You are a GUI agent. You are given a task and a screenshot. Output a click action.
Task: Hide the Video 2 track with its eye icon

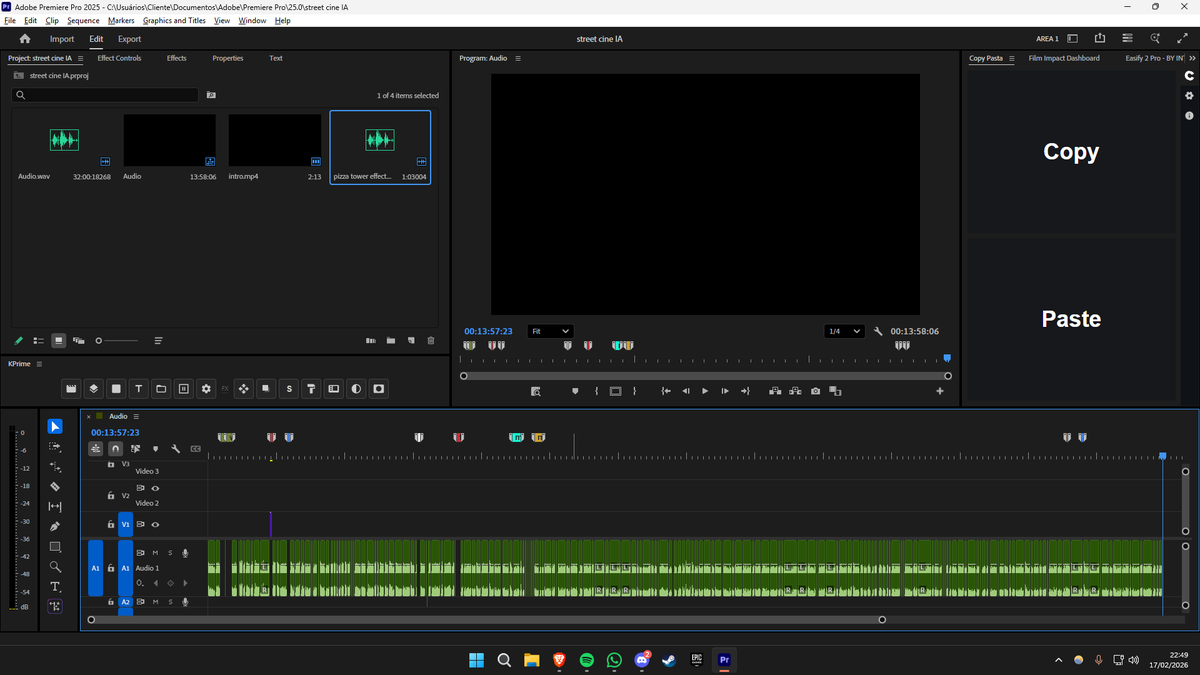155,488
